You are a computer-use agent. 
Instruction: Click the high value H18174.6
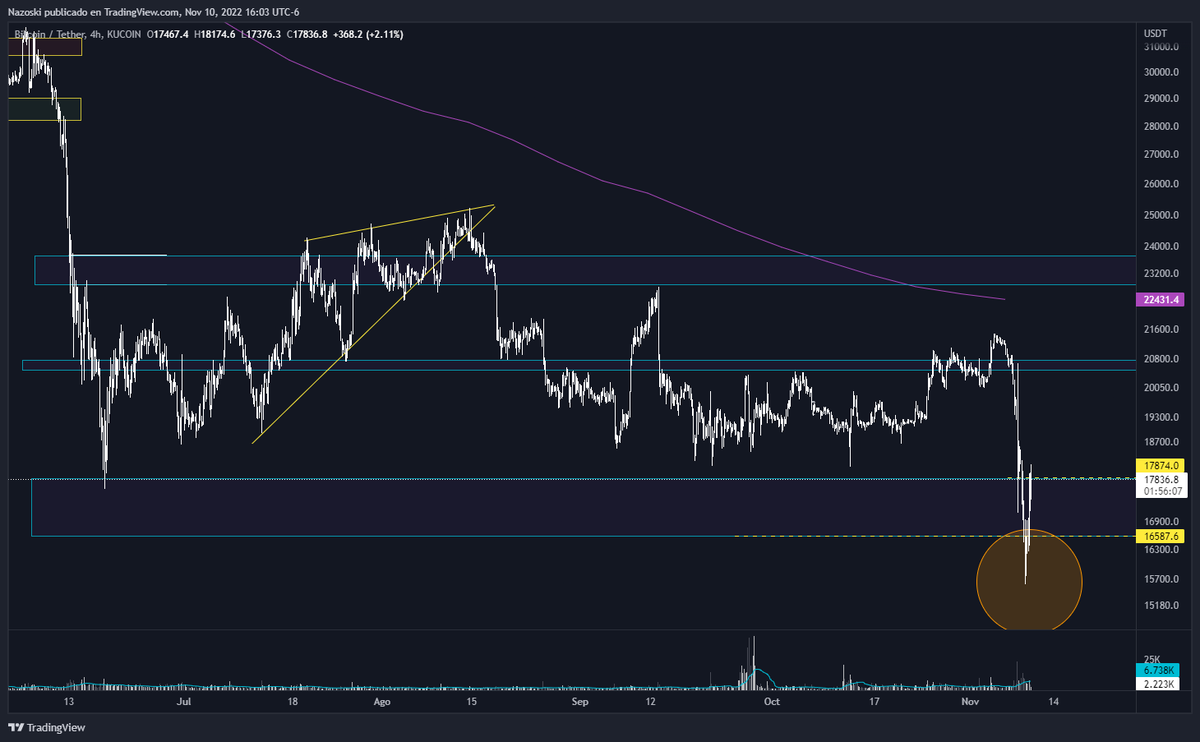(215, 35)
